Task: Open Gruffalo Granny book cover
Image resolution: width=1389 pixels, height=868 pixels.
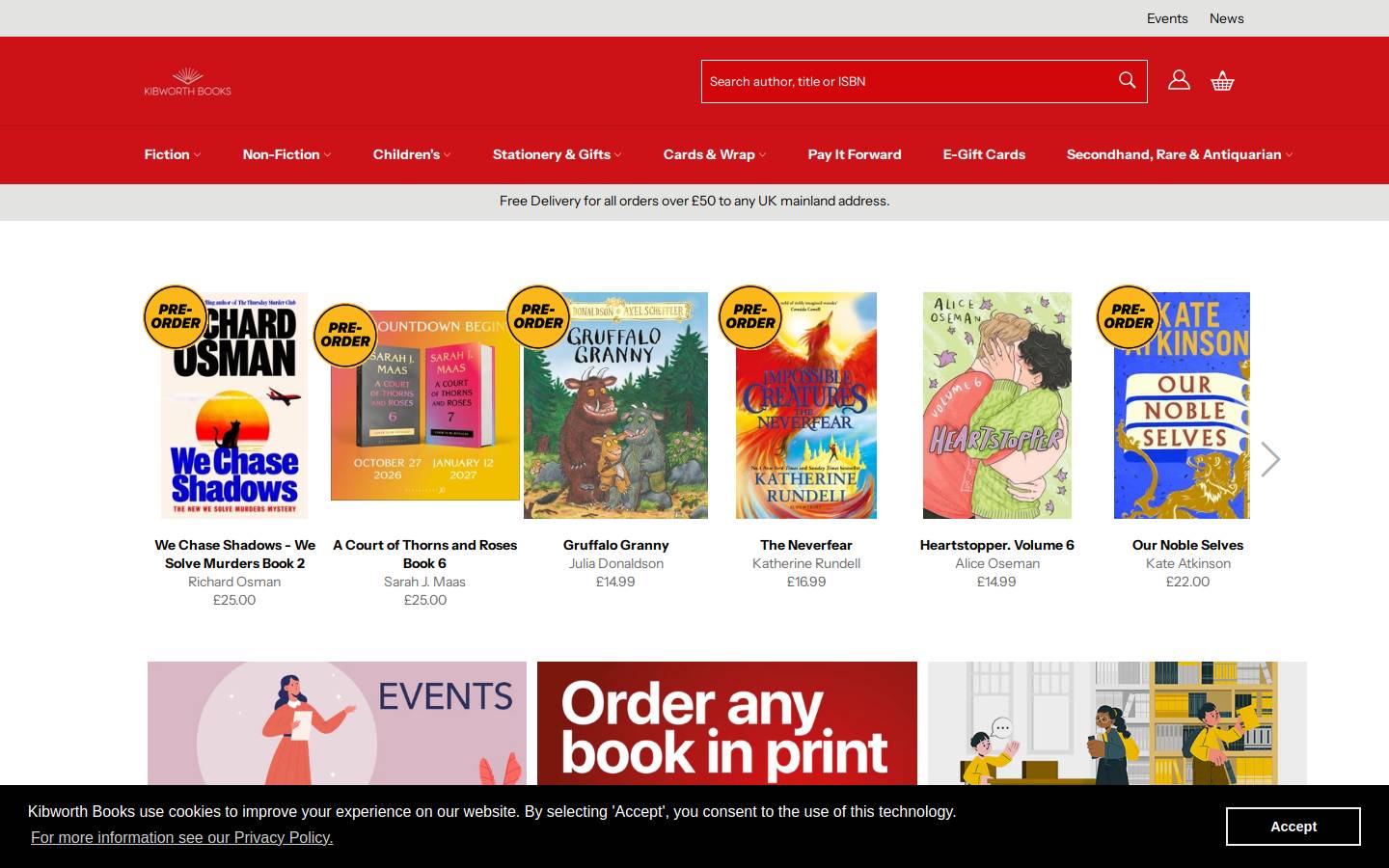Action: tap(615, 405)
